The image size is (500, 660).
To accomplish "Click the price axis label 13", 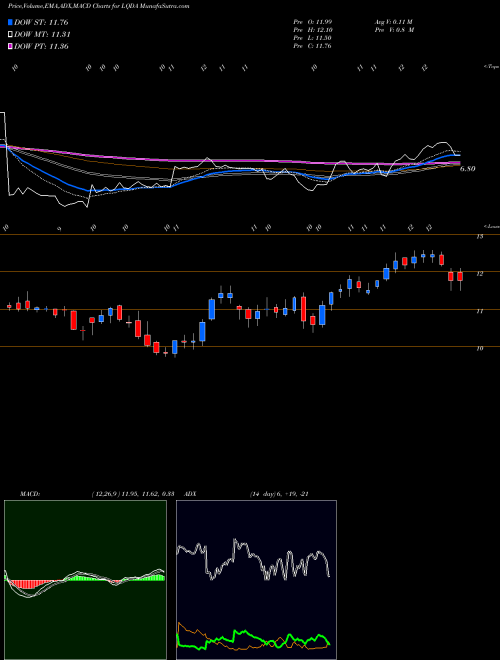I will point(479,237).
